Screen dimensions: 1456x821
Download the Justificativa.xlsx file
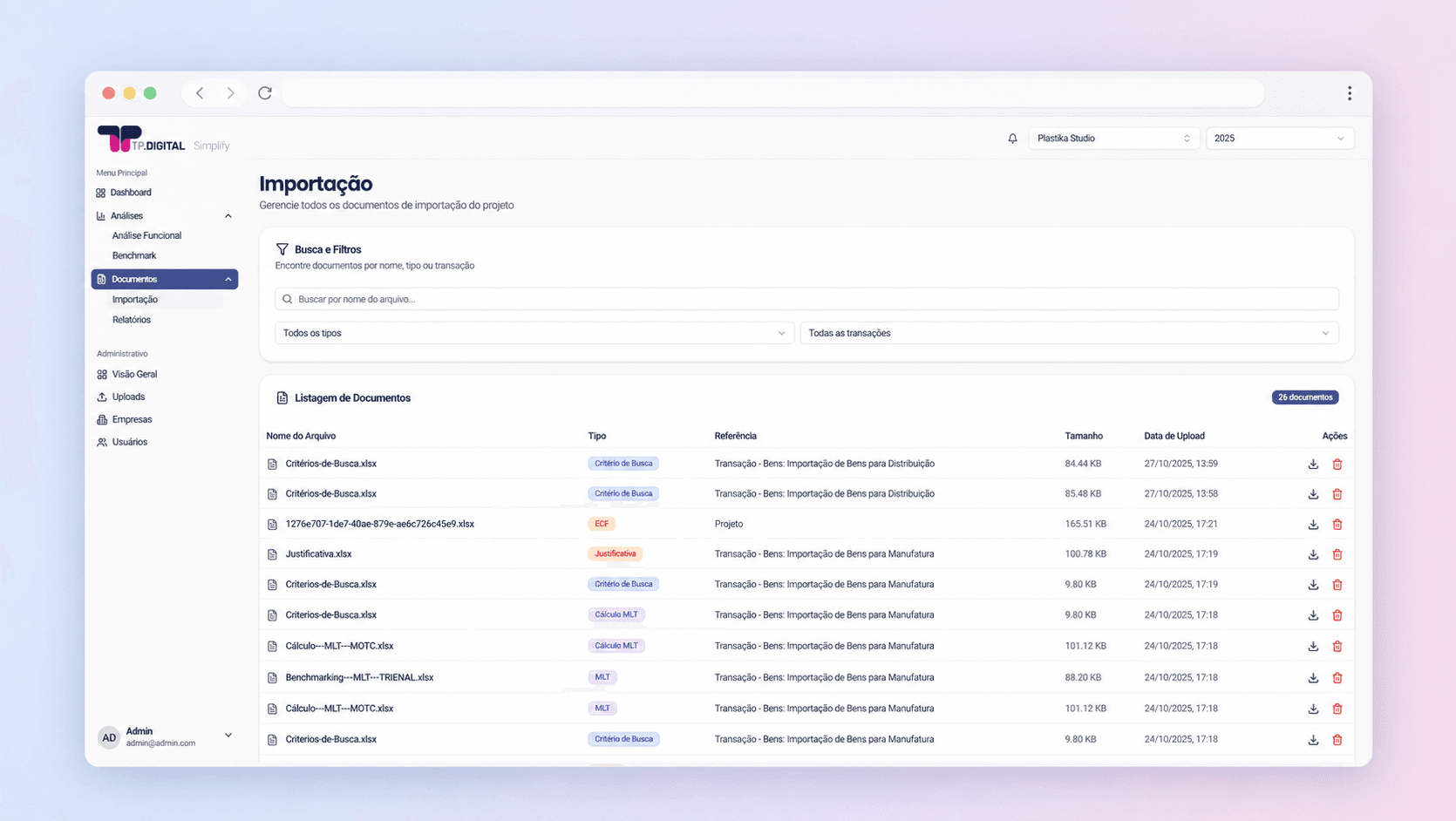point(1313,555)
